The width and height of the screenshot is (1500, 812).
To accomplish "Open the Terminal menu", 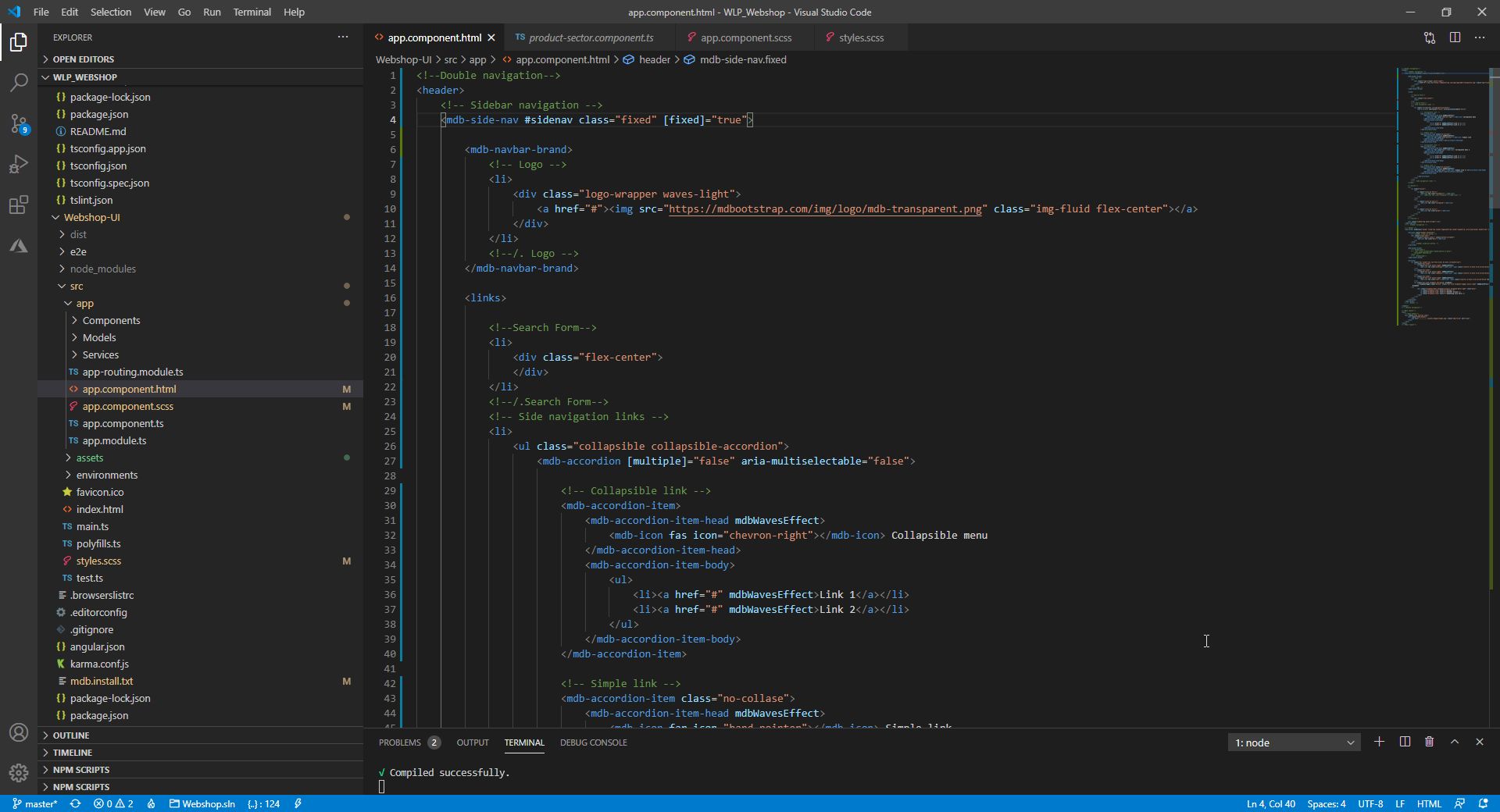I will pyautogui.click(x=252, y=12).
